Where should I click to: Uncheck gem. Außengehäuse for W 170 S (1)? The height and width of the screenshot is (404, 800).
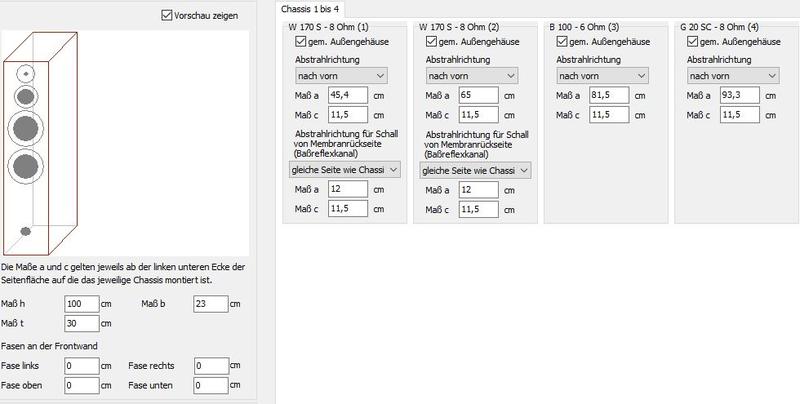[301, 42]
